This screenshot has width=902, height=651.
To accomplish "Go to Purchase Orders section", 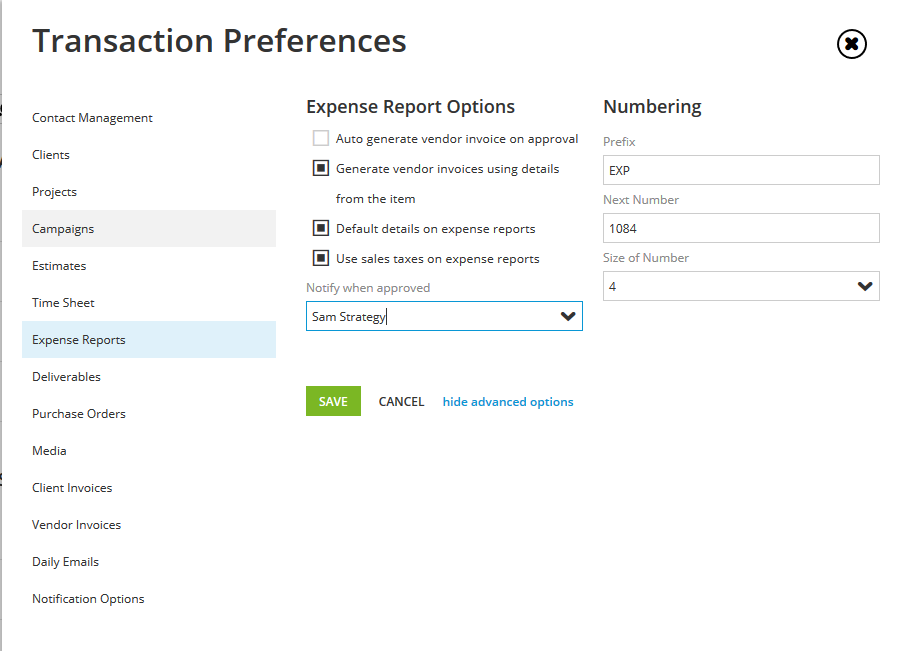I will [x=149, y=413].
